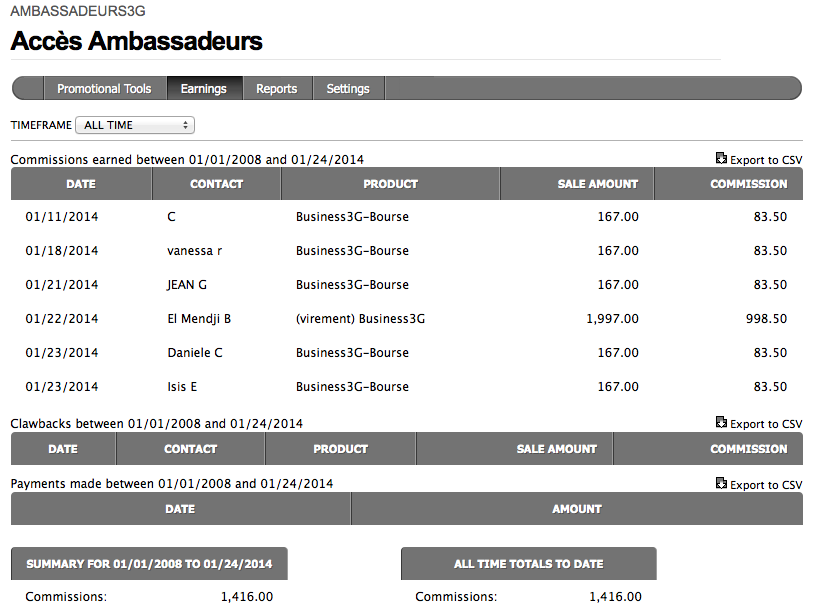828x610 pixels.
Task: Click the Export to CSV icon for clawbacks
Action: click(x=721, y=424)
